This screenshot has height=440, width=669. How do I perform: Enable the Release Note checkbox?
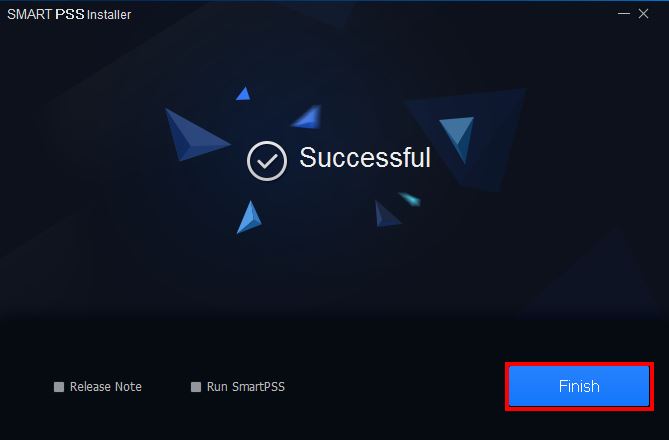59,387
